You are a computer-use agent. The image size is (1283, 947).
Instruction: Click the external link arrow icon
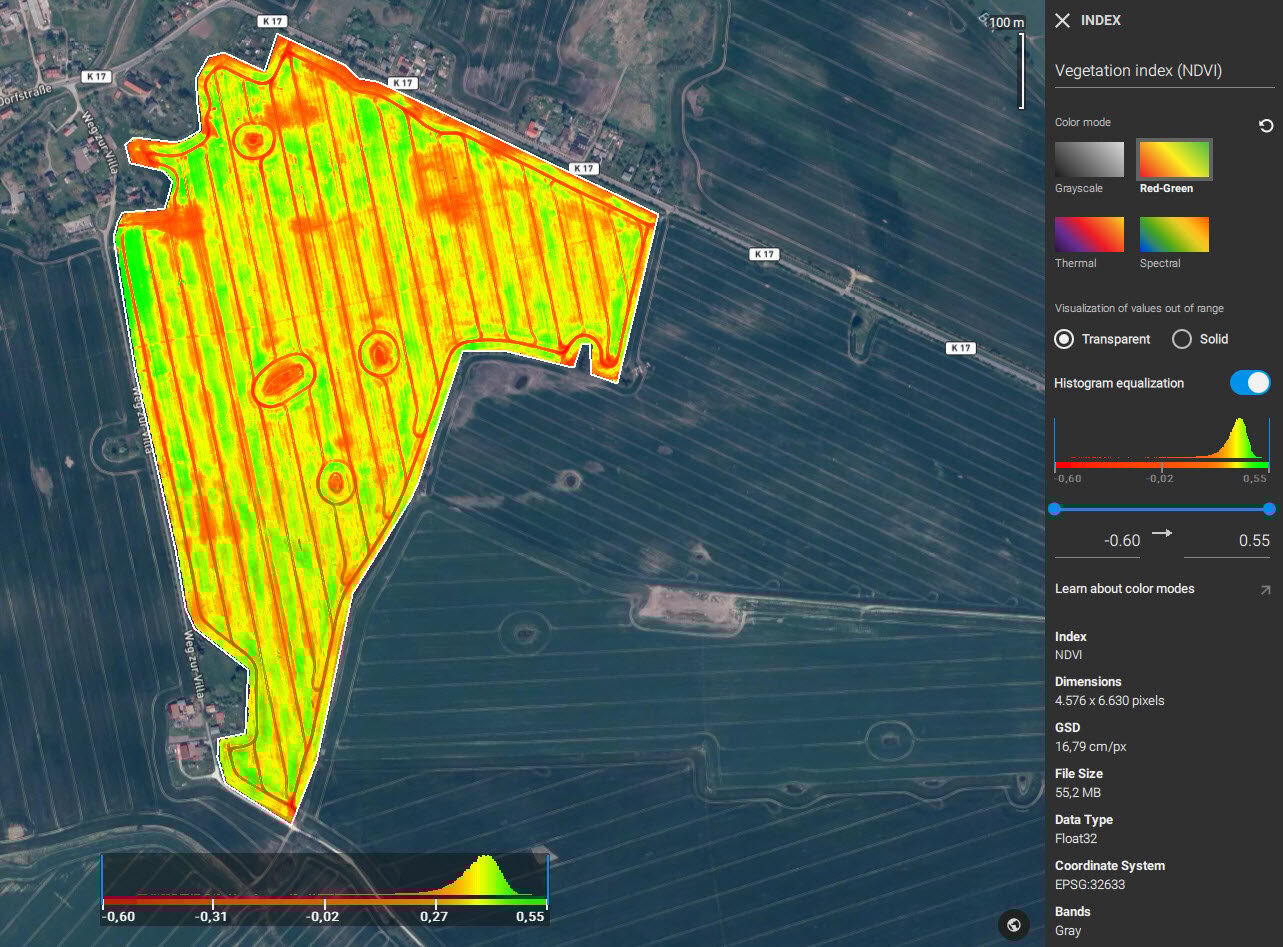tap(1265, 590)
